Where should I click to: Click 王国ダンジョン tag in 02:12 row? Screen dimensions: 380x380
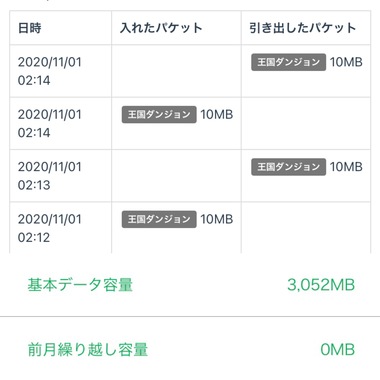pyautogui.click(x=159, y=219)
